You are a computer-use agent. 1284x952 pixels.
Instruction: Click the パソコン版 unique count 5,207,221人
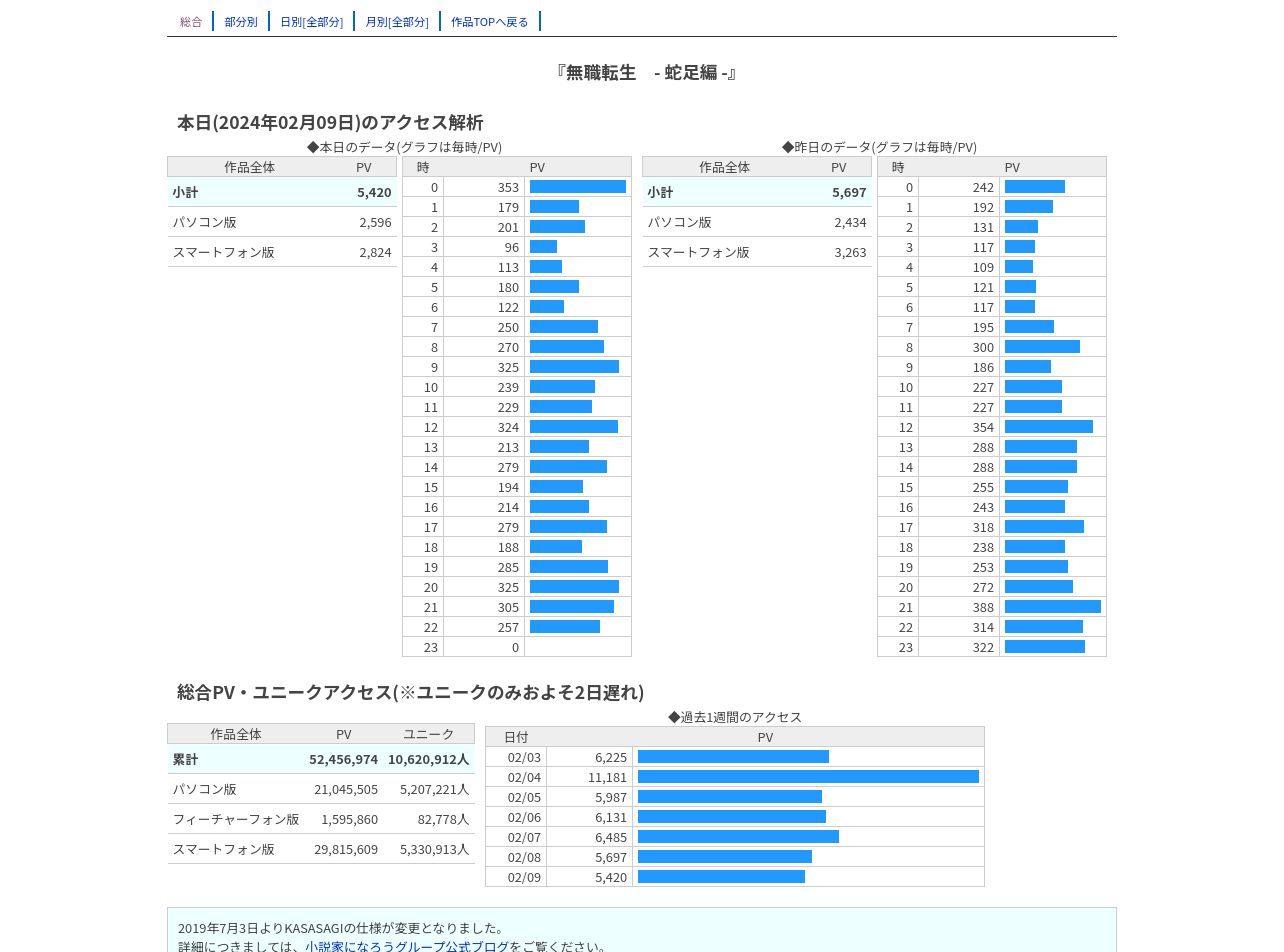point(434,789)
